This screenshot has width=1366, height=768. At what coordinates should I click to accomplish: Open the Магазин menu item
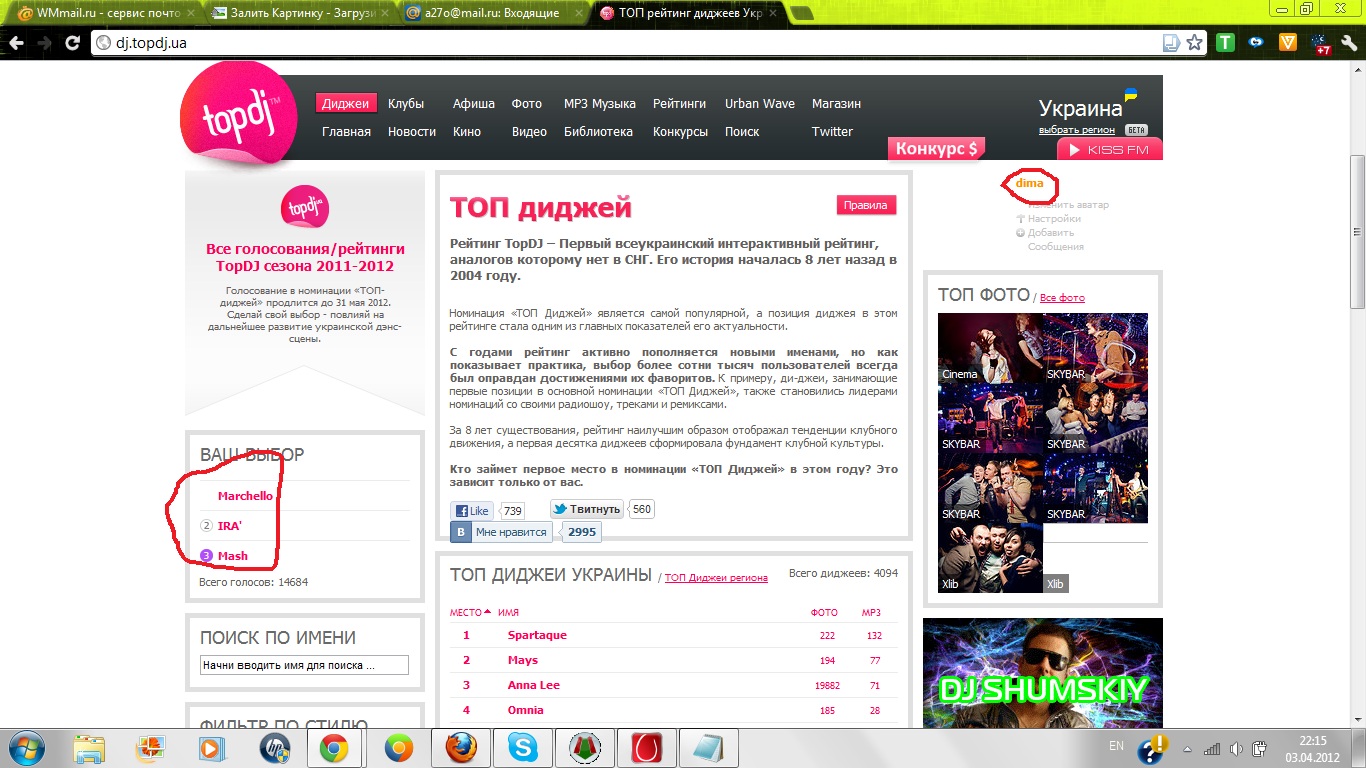836,104
